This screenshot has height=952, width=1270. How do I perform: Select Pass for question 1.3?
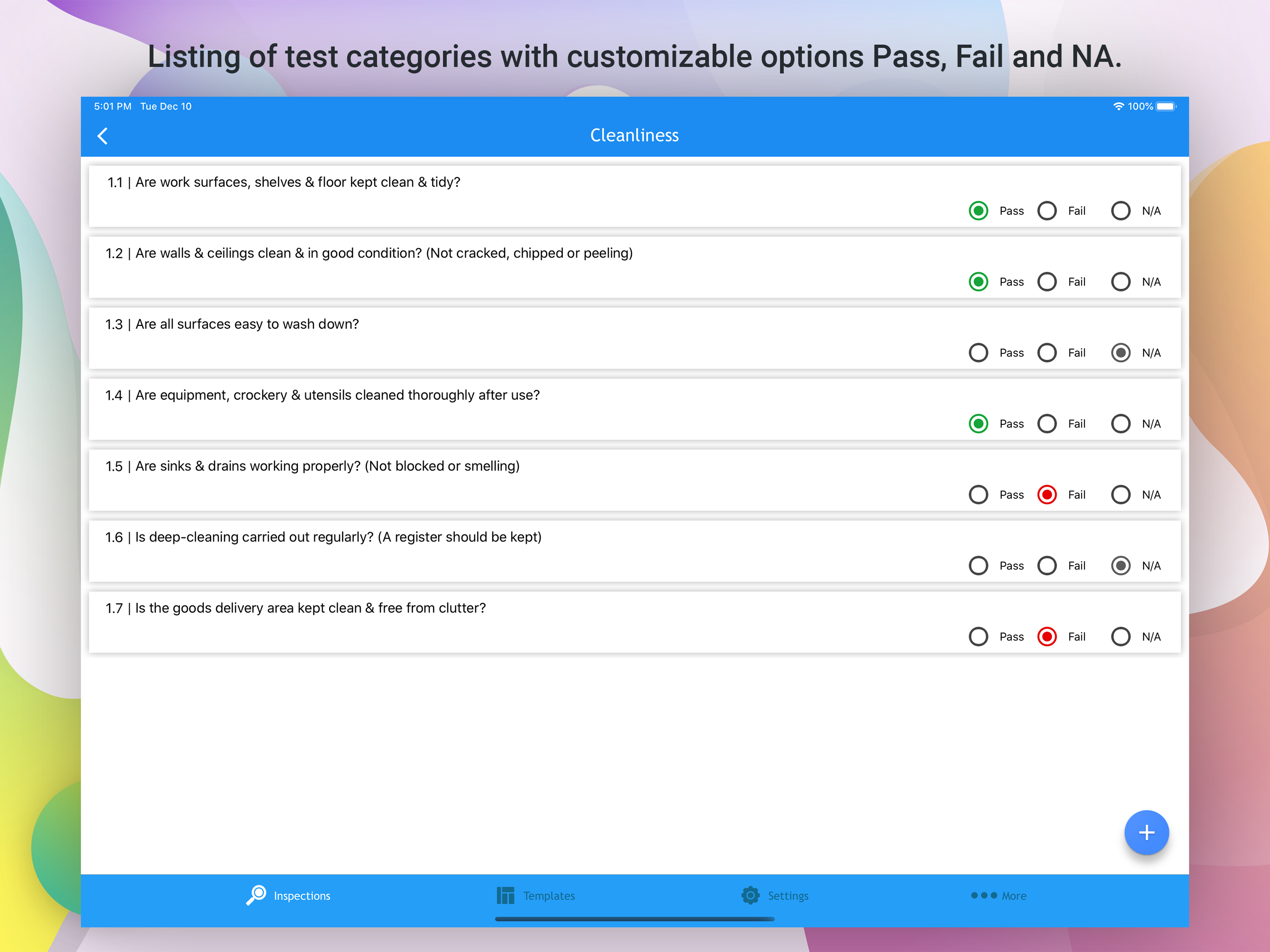pos(979,352)
